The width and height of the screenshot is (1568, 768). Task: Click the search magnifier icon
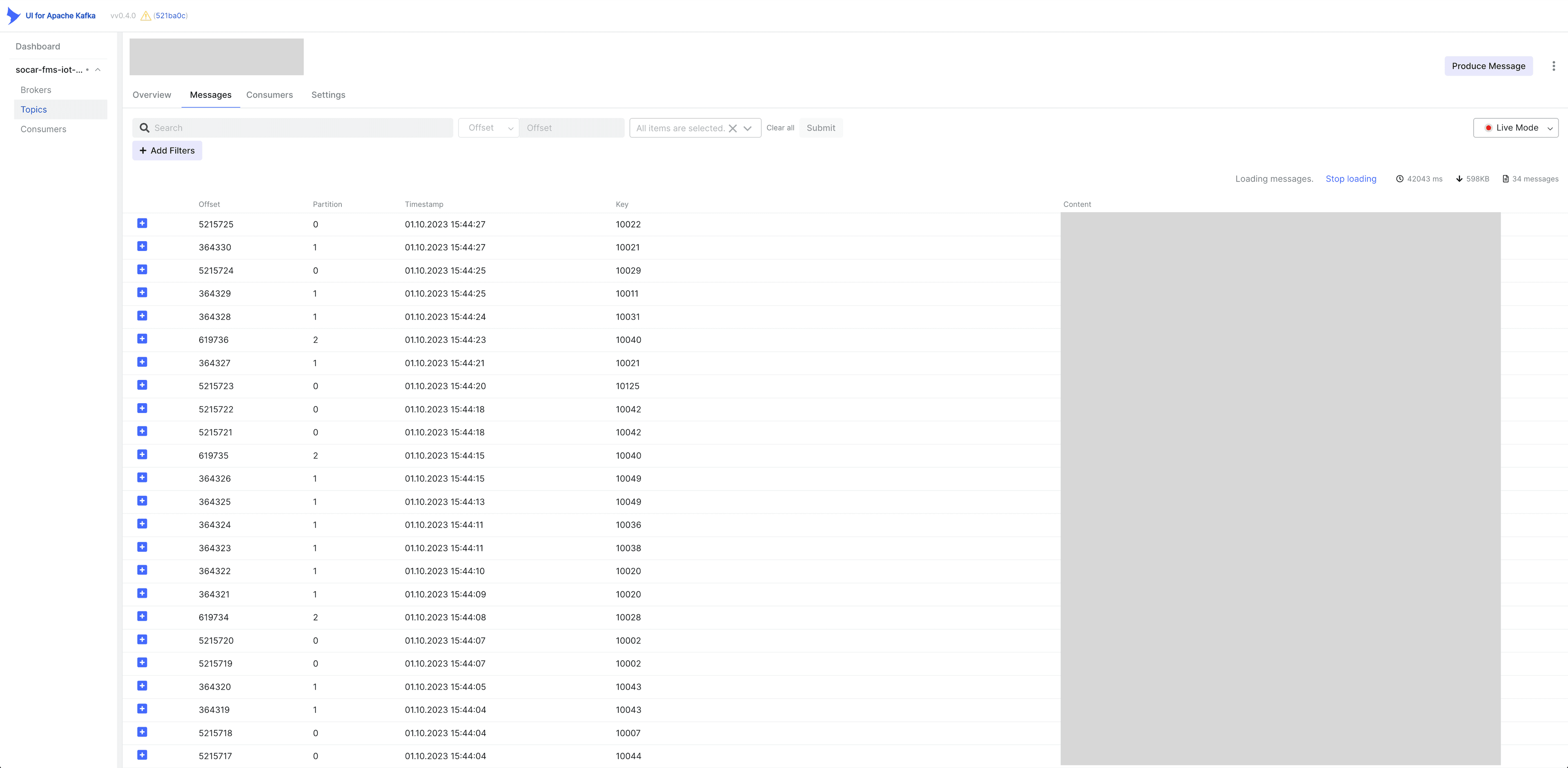pos(144,128)
